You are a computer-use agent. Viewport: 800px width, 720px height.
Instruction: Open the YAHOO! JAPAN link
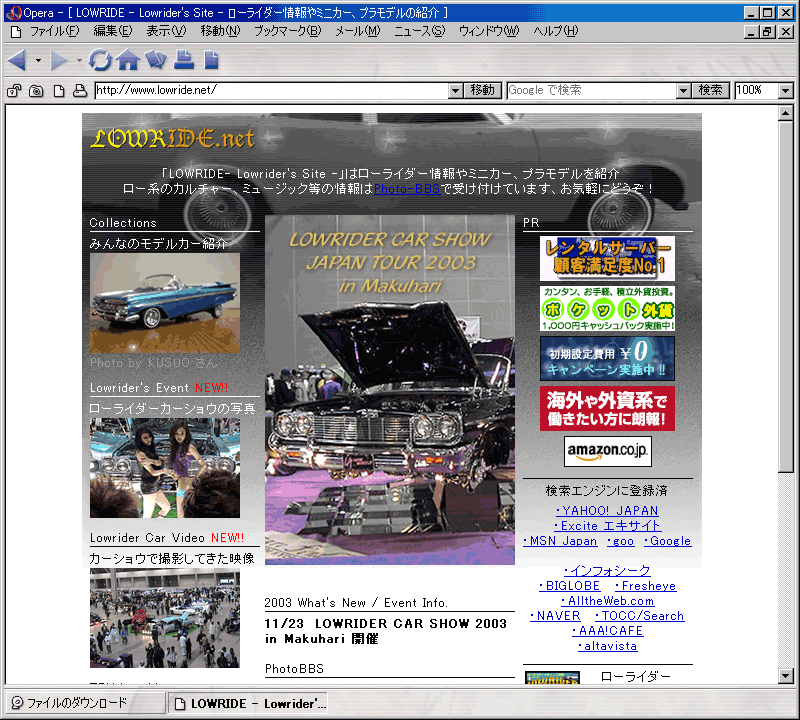(x=607, y=511)
